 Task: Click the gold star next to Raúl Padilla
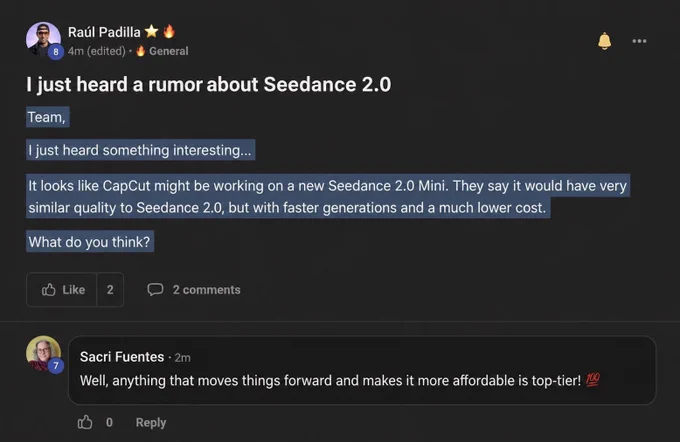click(151, 32)
